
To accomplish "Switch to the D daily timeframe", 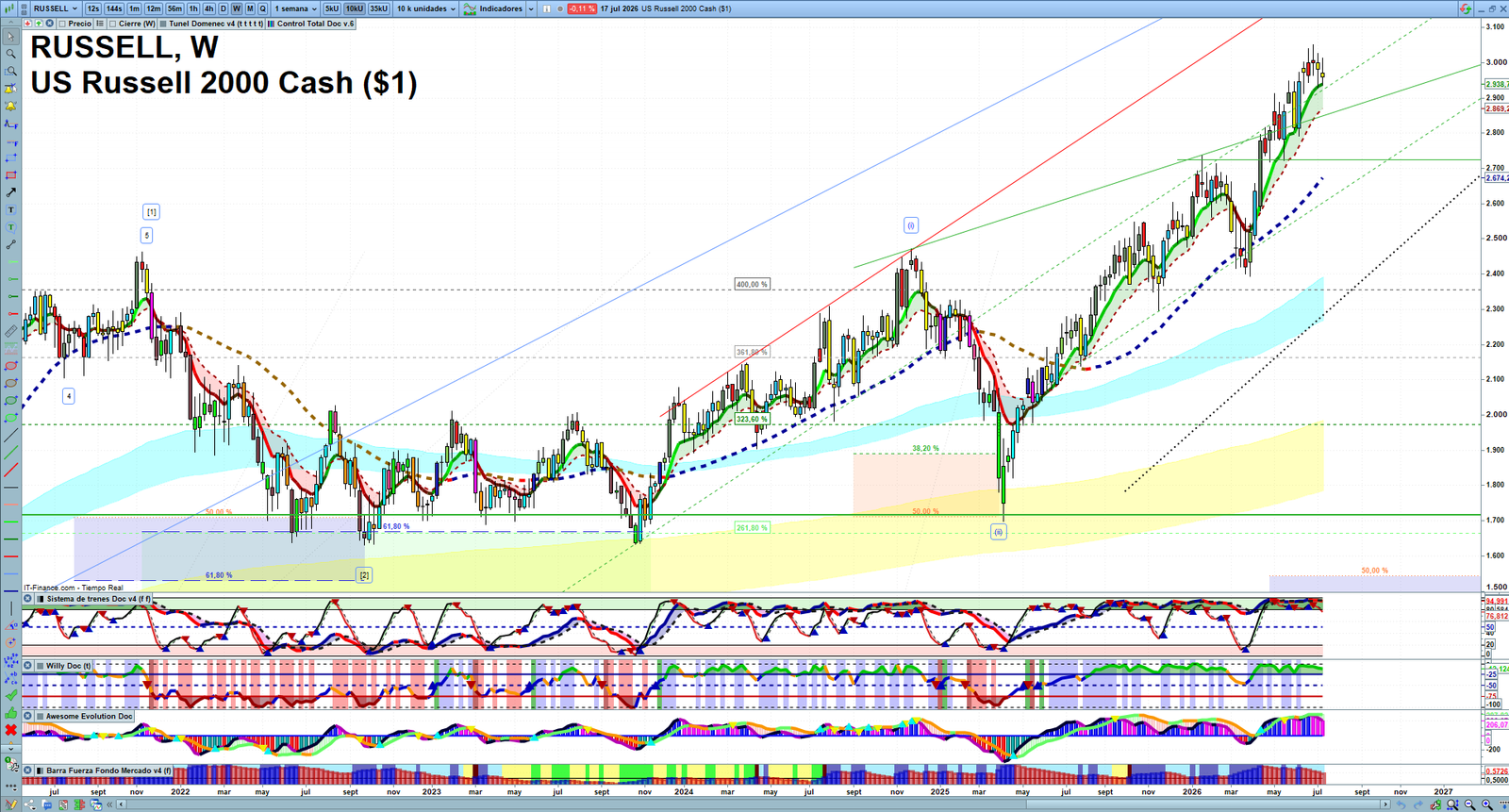I will [x=224, y=8].
